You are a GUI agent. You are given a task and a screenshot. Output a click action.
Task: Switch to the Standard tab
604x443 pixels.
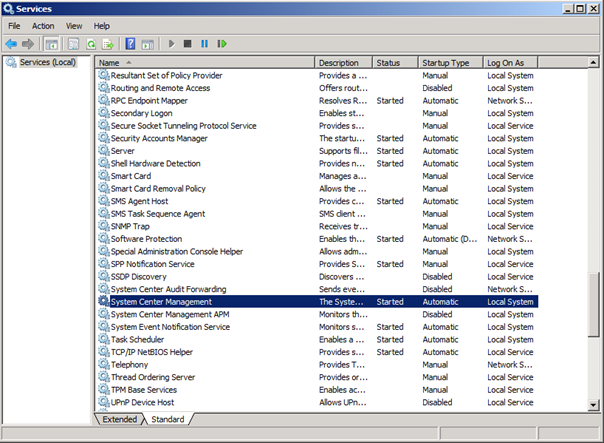pyautogui.click(x=168, y=419)
